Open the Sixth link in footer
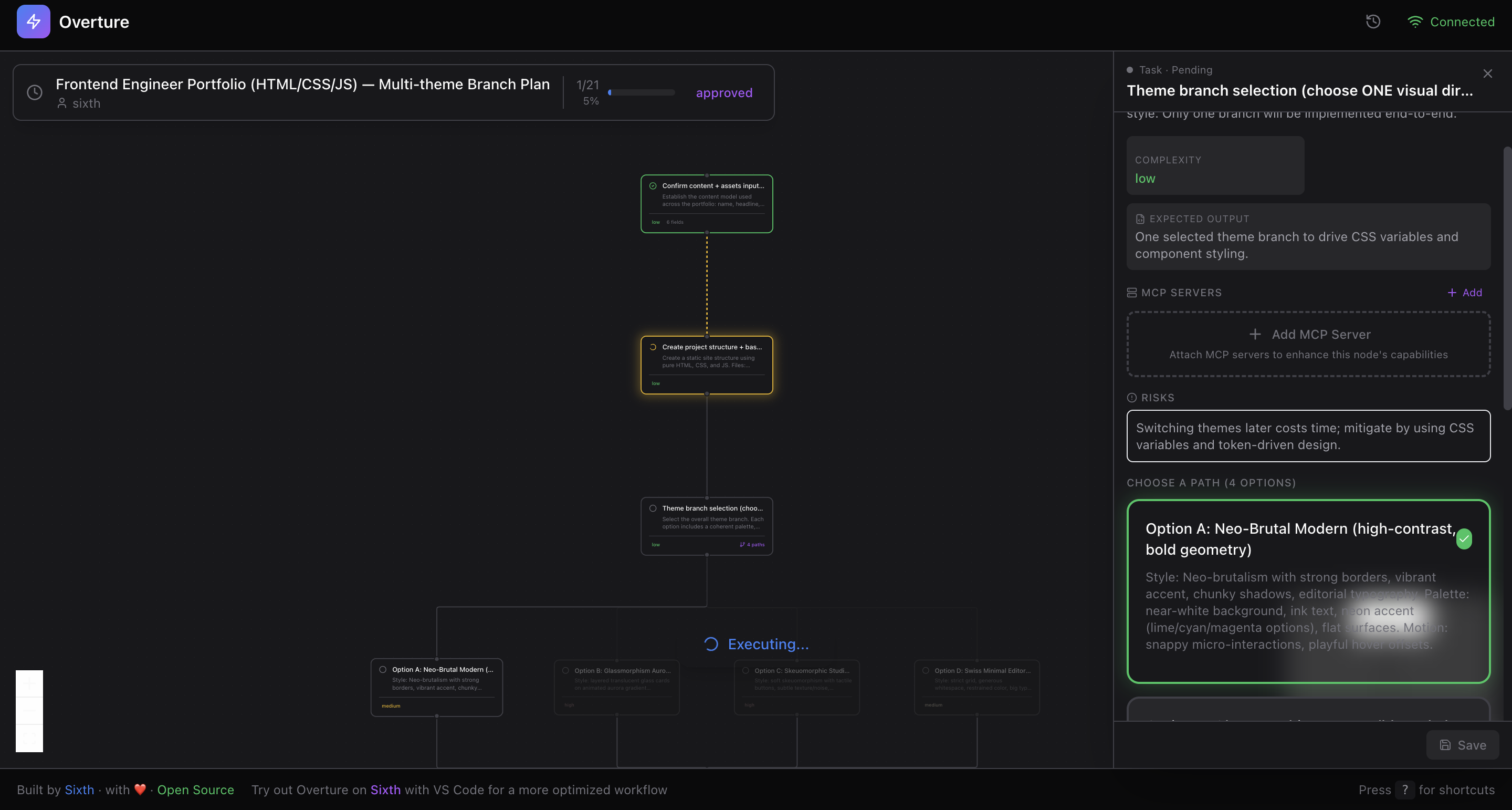 (79, 790)
